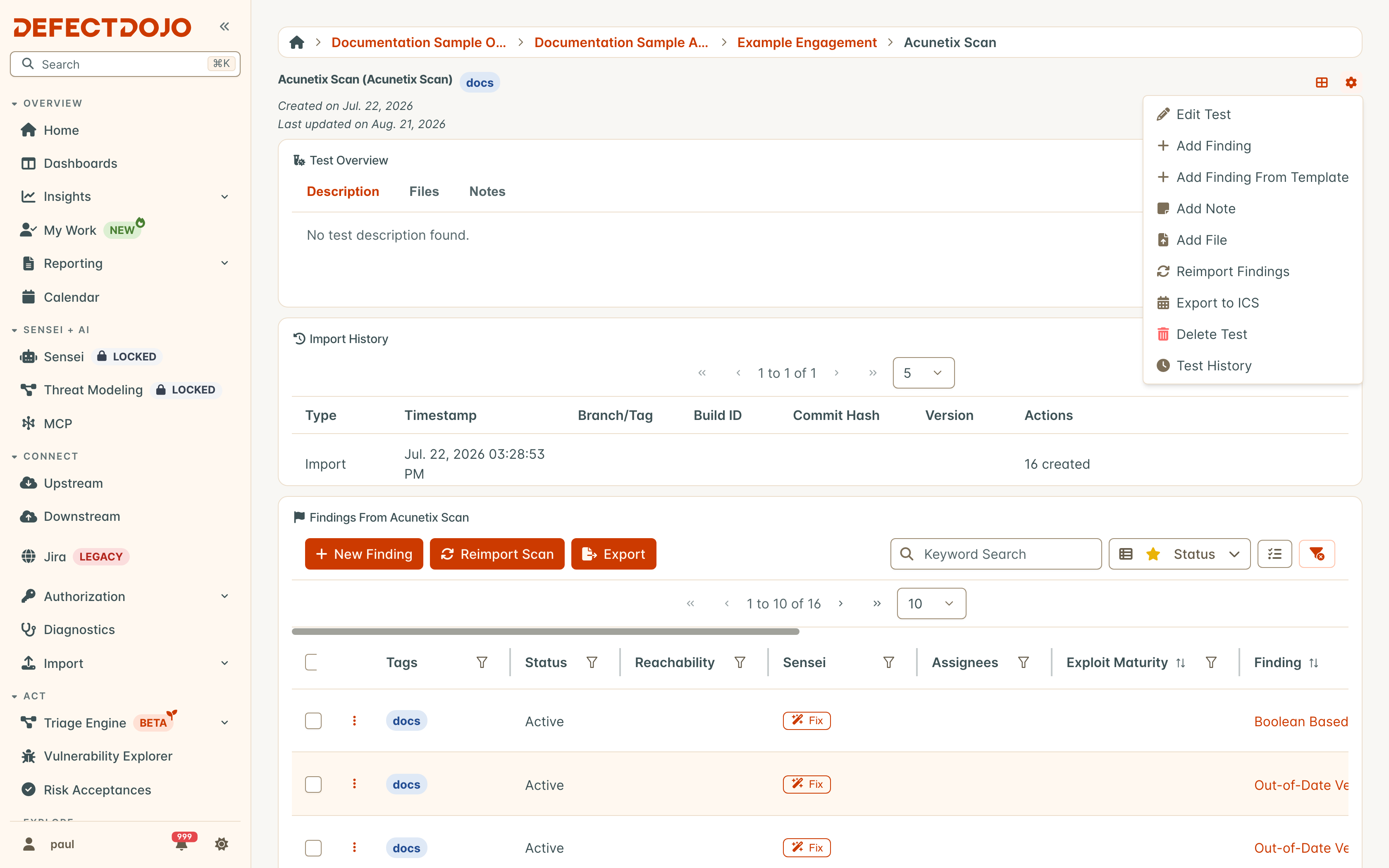Click the Fix button on the first finding
Image resolution: width=1389 pixels, height=868 pixels.
tap(807, 720)
